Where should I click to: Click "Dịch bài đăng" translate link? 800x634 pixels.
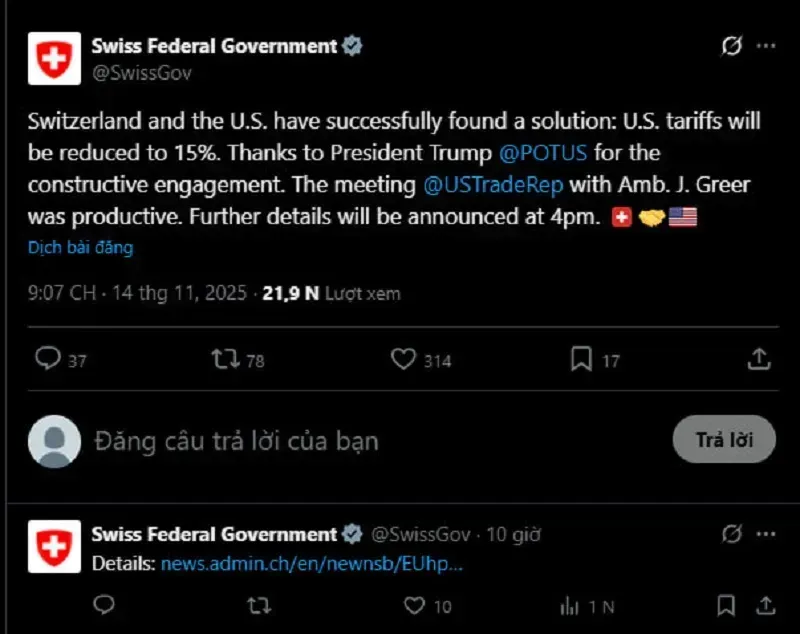point(80,247)
